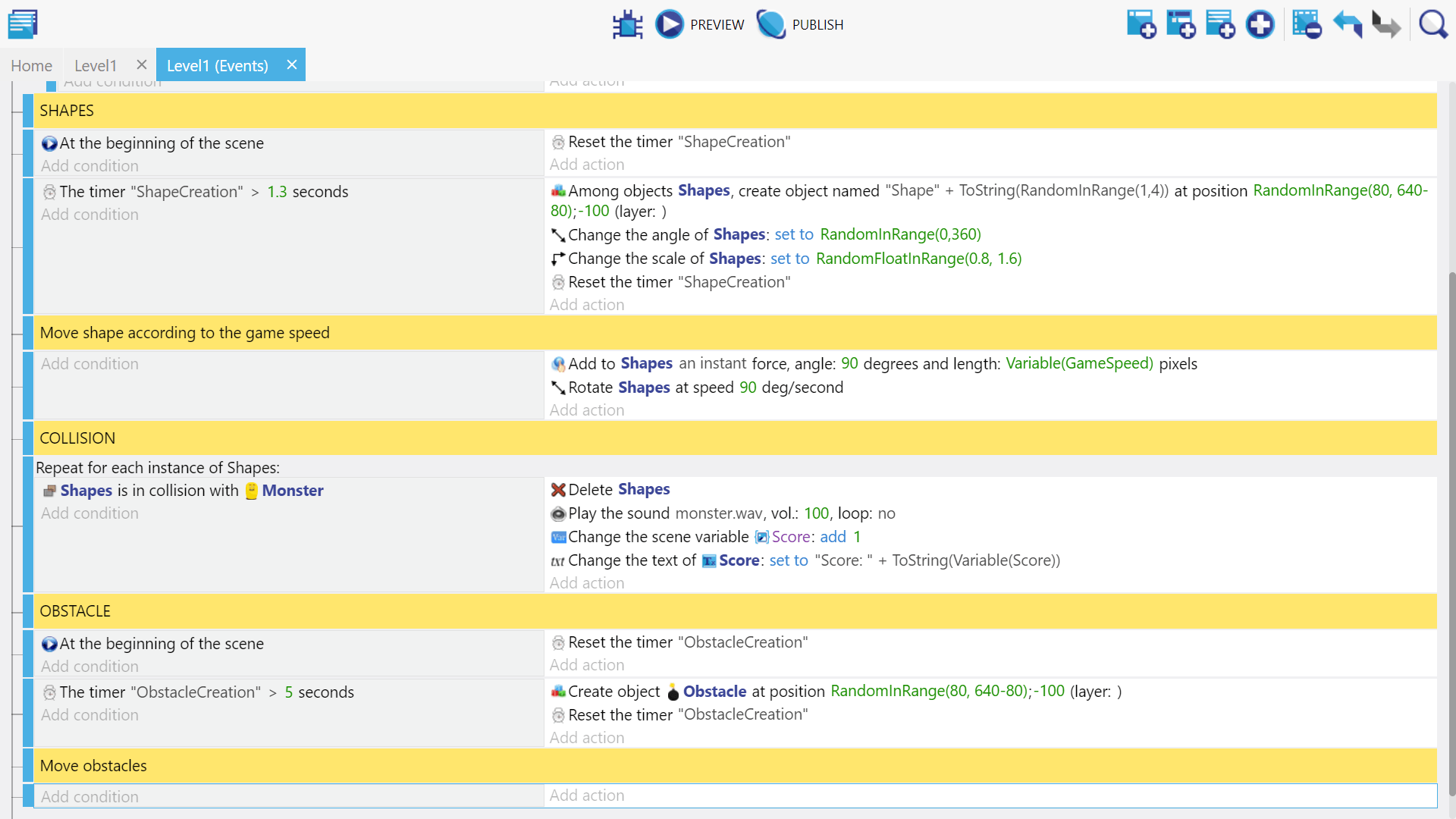Add a new empty event
The height and width of the screenshot is (819, 1456).
click(1141, 24)
